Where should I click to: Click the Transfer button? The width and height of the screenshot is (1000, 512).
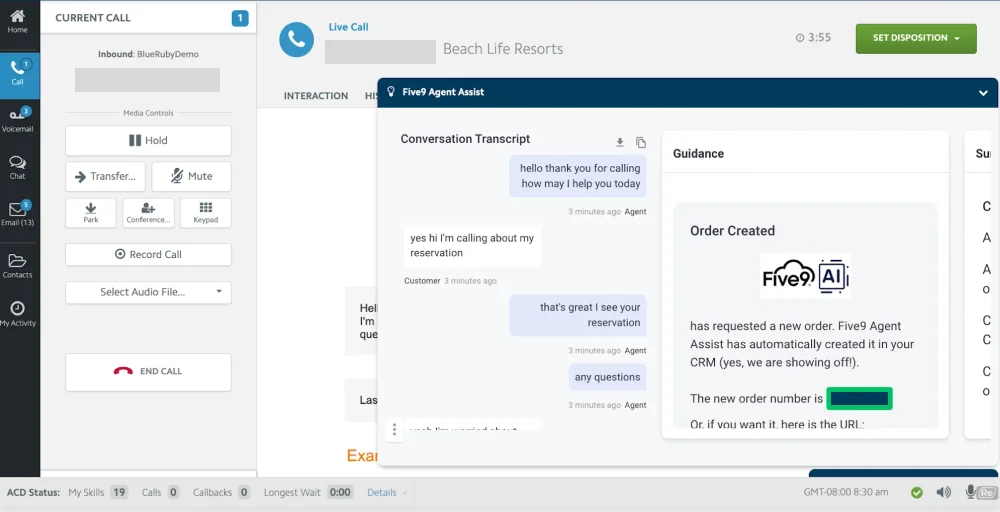pos(105,177)
